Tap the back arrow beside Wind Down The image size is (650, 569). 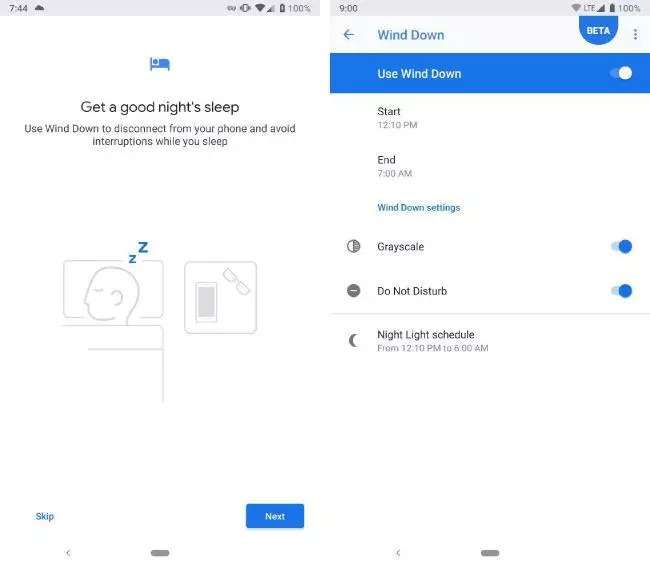pos(349,34)
